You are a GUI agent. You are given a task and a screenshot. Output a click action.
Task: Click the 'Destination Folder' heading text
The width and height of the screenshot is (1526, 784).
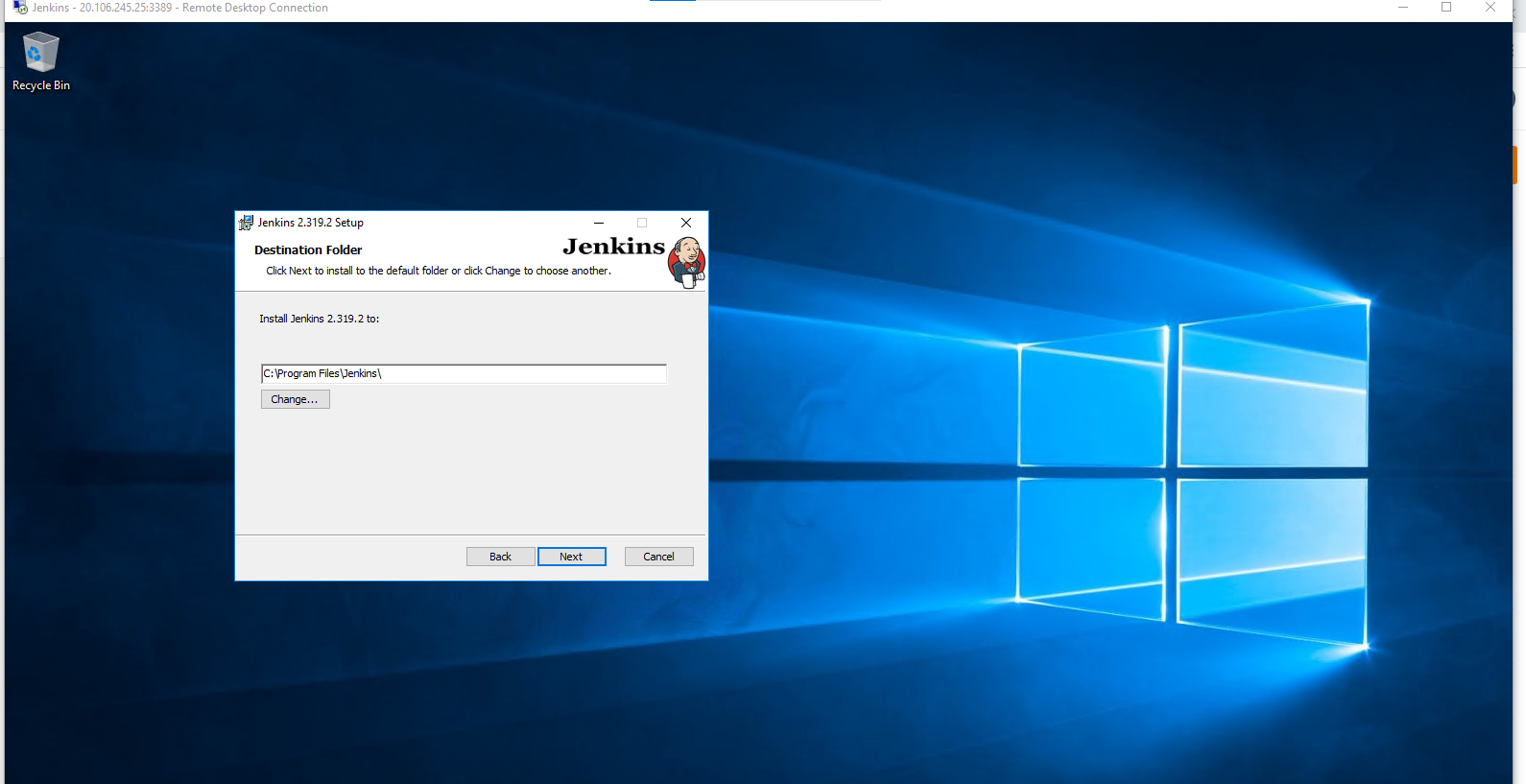(308, 249)
